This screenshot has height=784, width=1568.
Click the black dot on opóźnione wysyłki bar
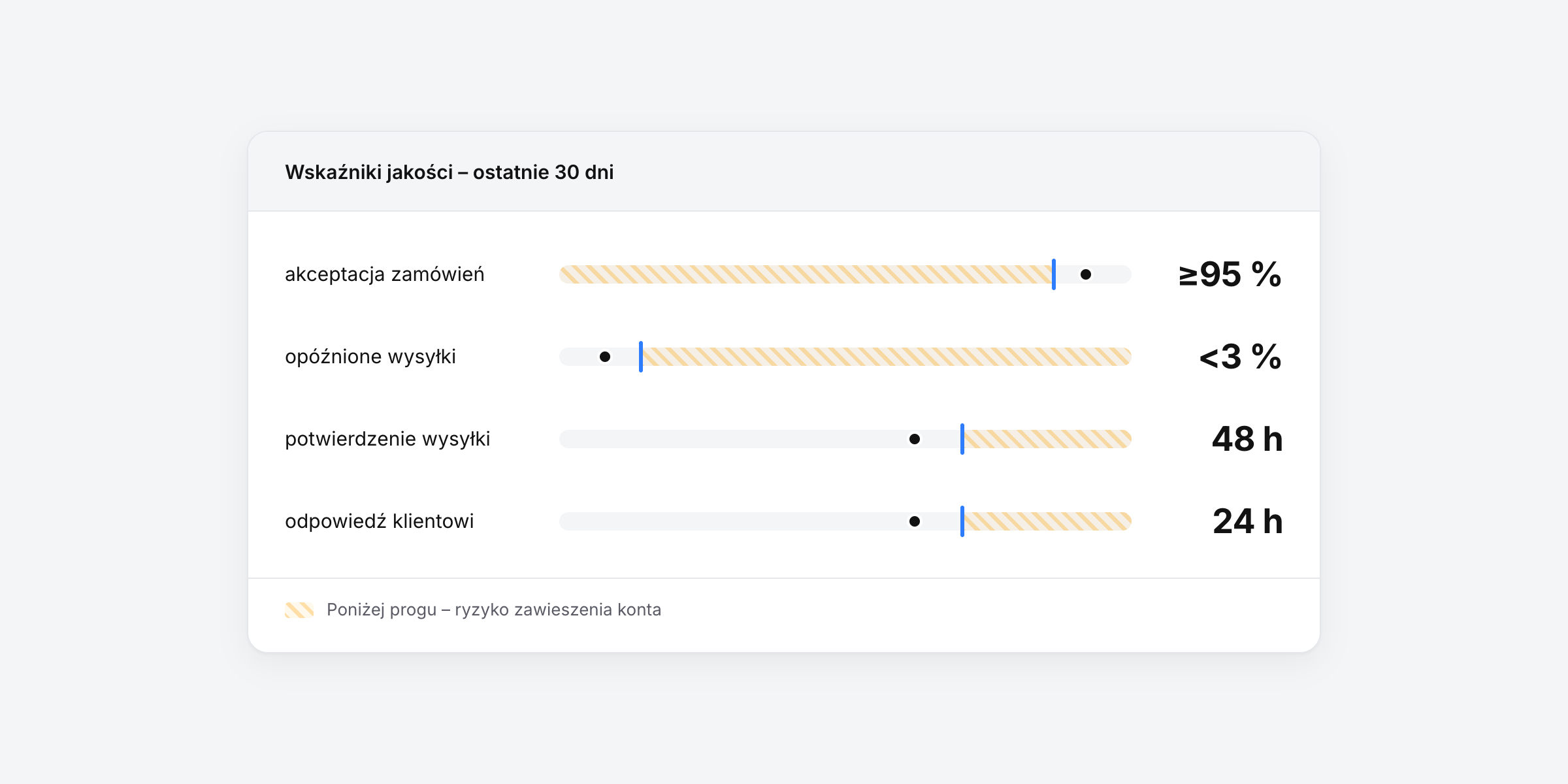coord(605,357)
